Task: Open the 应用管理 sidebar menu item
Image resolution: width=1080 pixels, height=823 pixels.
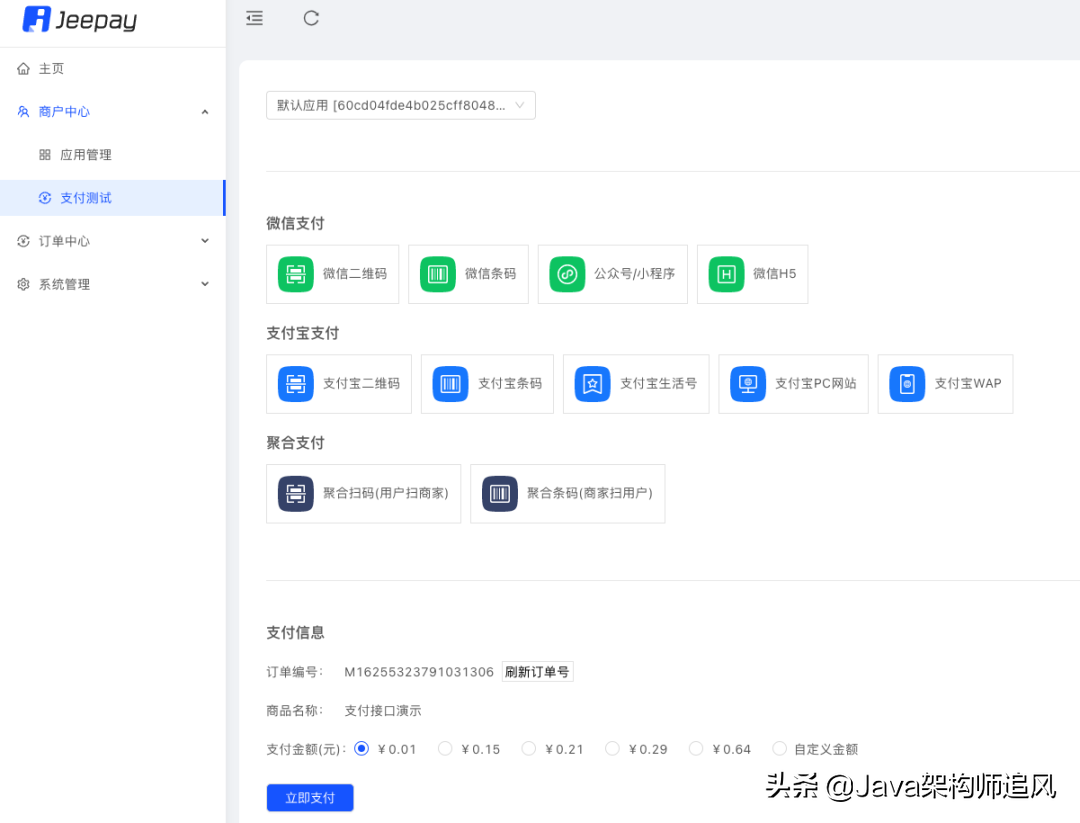Action: (x=113, y=154)
